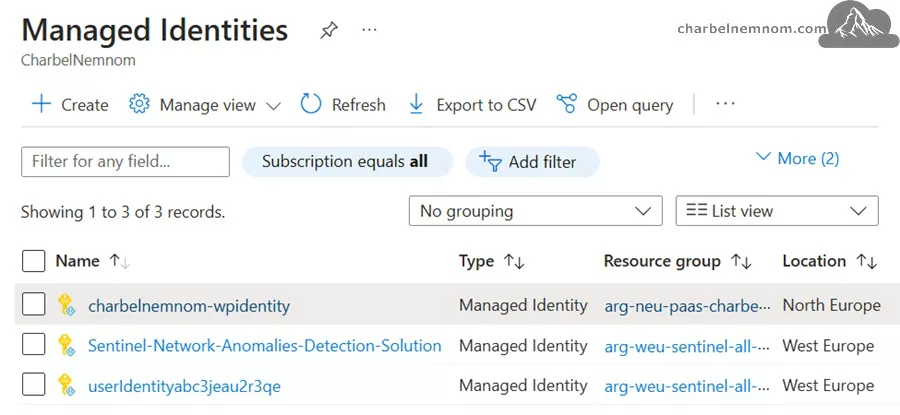Screen dimensions: 900x415
Task: Click the key icon for charbelnemnom-wpidentity
Action: pyautogui.click(x=67, y=305)
